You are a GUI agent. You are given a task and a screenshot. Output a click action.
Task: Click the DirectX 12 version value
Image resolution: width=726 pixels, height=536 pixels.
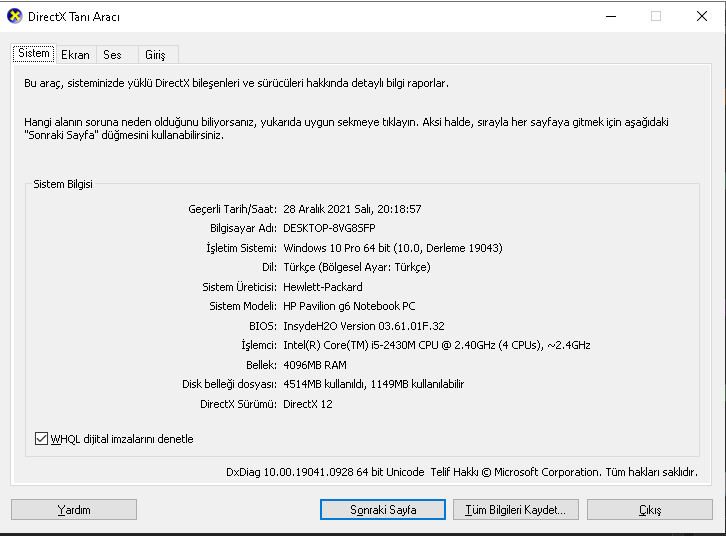coord(307,404)
